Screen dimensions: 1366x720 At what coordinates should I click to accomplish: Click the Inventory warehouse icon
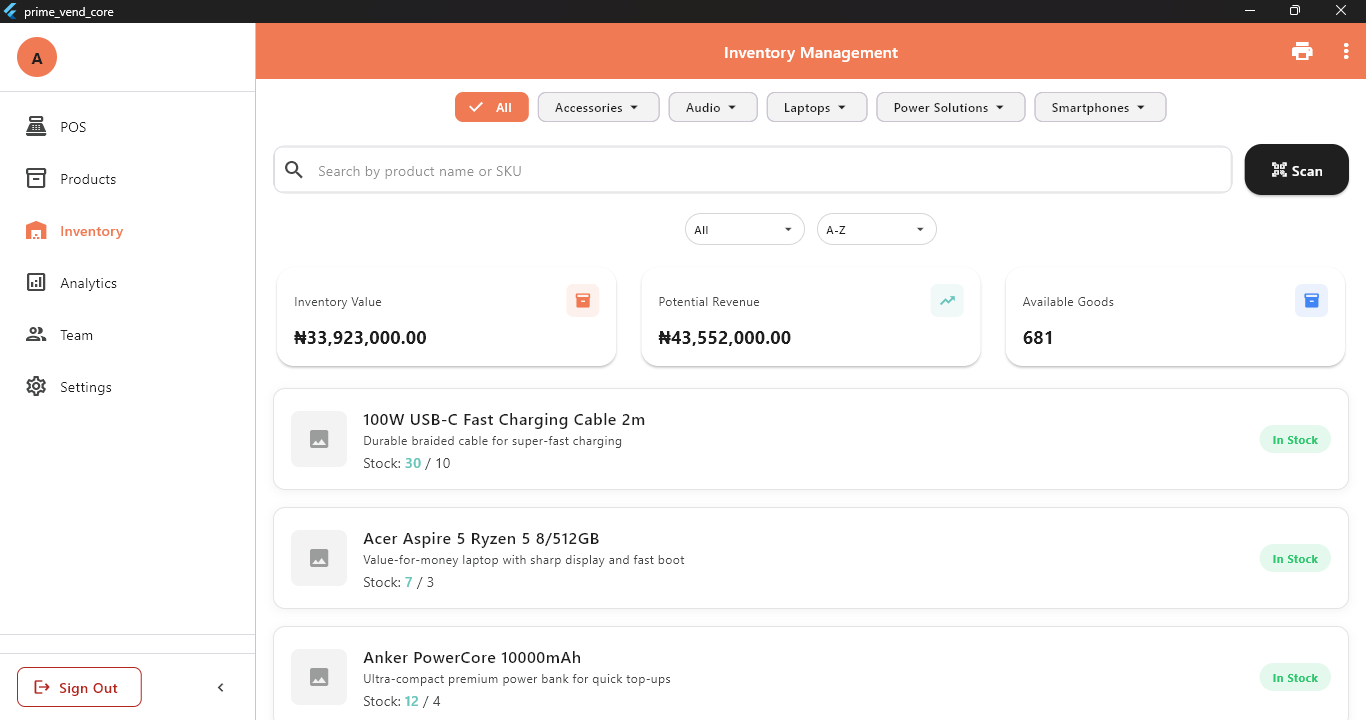[36, 231]
